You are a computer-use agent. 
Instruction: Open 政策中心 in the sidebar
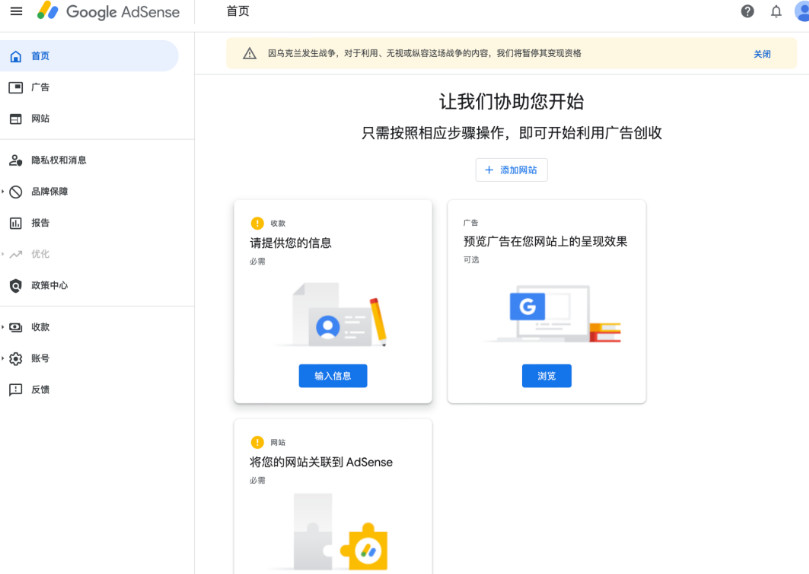click(x=50, y=286)
